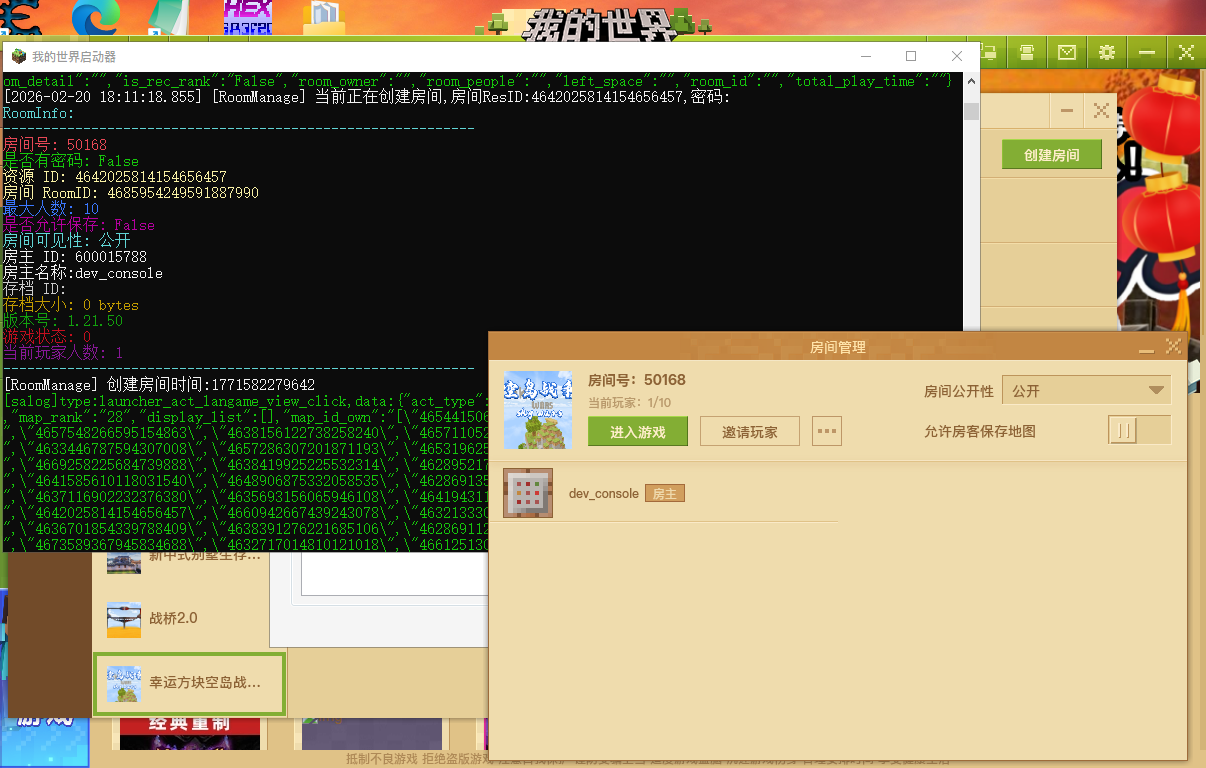The width and height of the screenshot is (1206, 768).
Task: Click the 战桥2.0 map thumbnail
Action: pyautogui.click(x=124, y=619)
